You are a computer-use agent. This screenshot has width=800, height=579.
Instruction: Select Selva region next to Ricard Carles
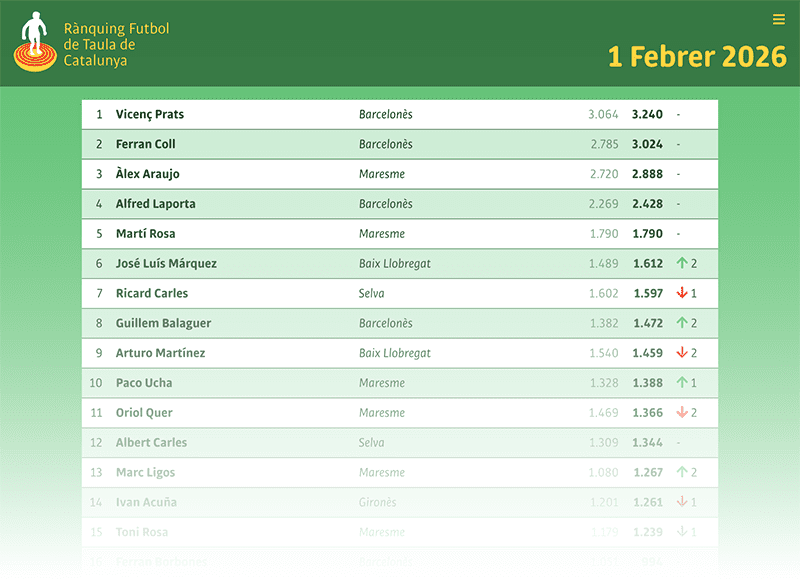tap(372, 294)
